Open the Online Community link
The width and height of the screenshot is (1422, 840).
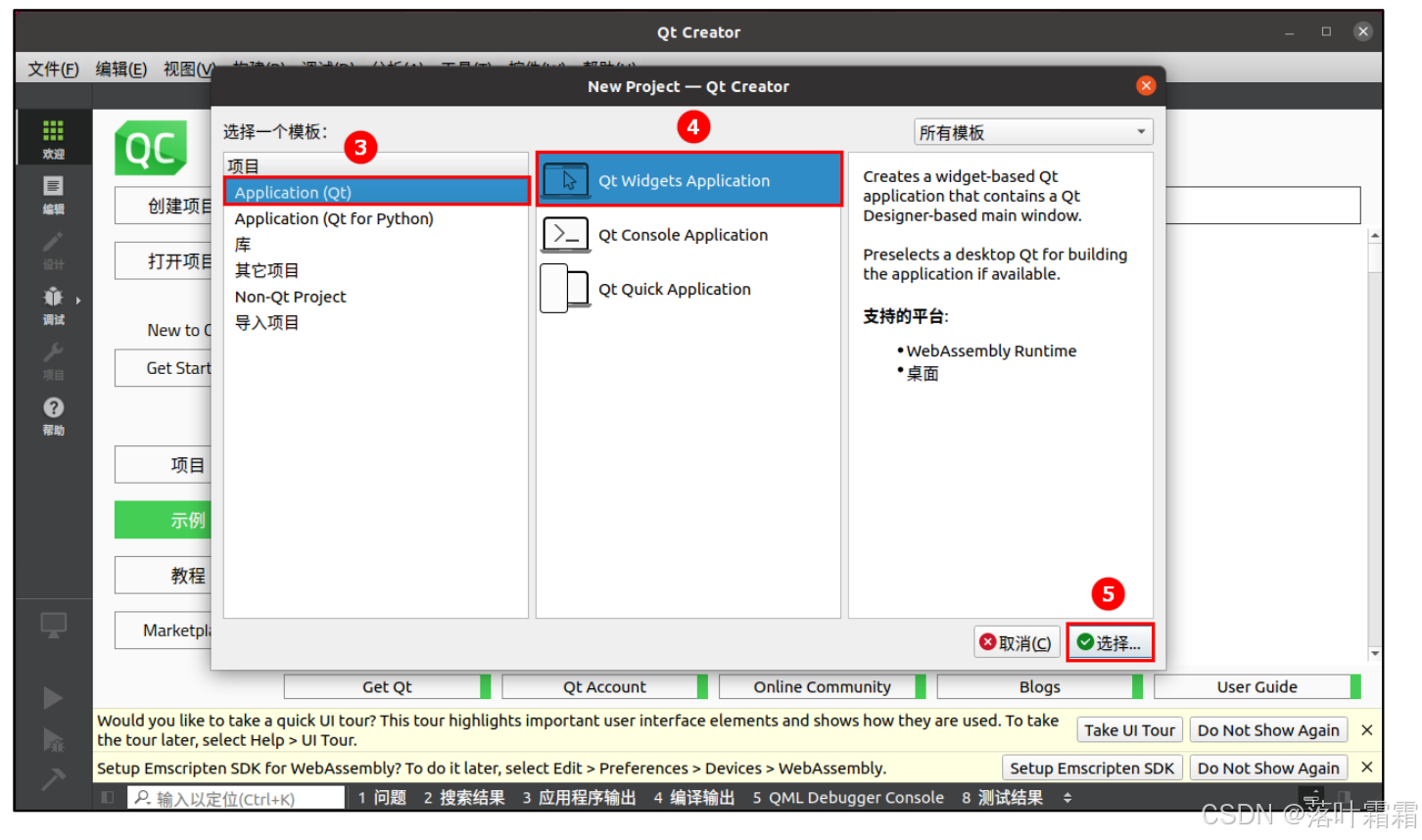(822, 686)
